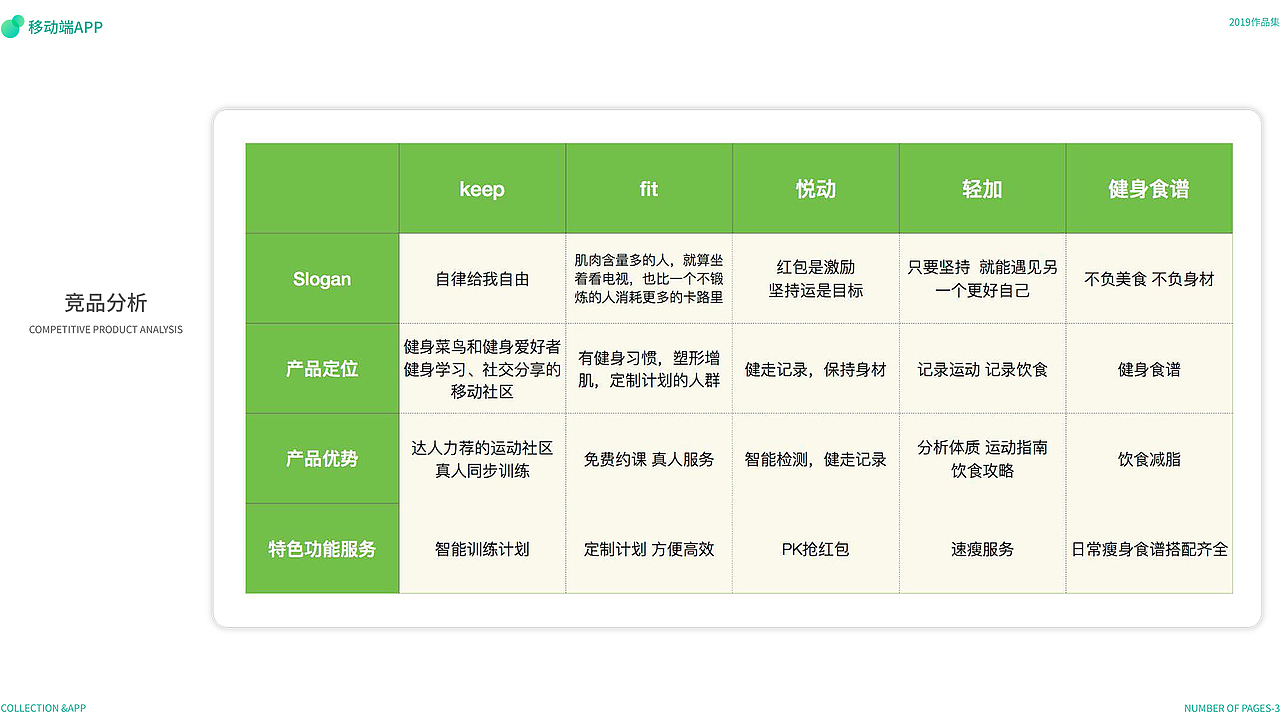Click the 自律给我自由 cell
Screen dimensions: 1280x720
pyautogui.click(x=482, y=279)
